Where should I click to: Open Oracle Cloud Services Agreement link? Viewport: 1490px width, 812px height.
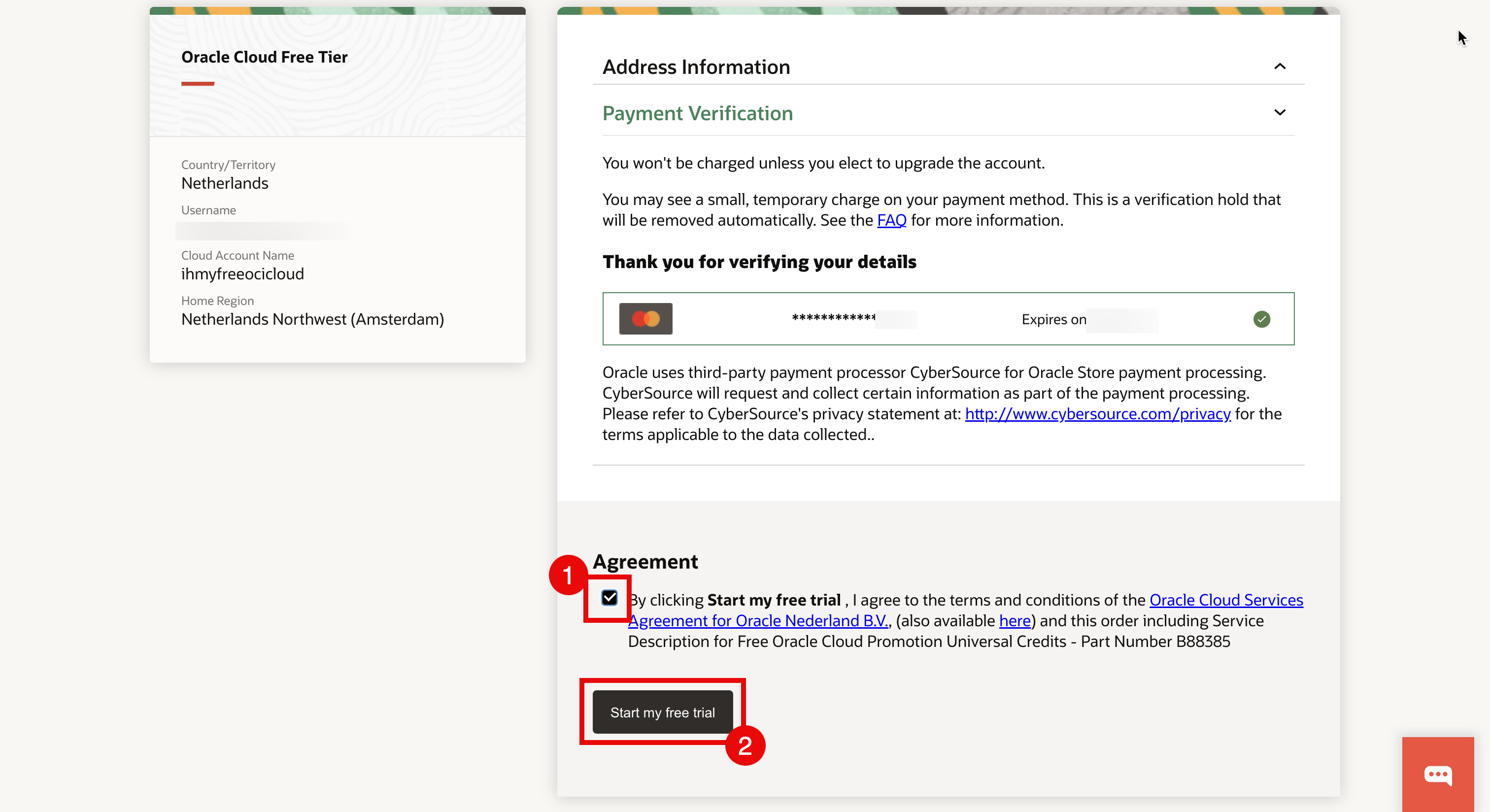[1226, 600]
